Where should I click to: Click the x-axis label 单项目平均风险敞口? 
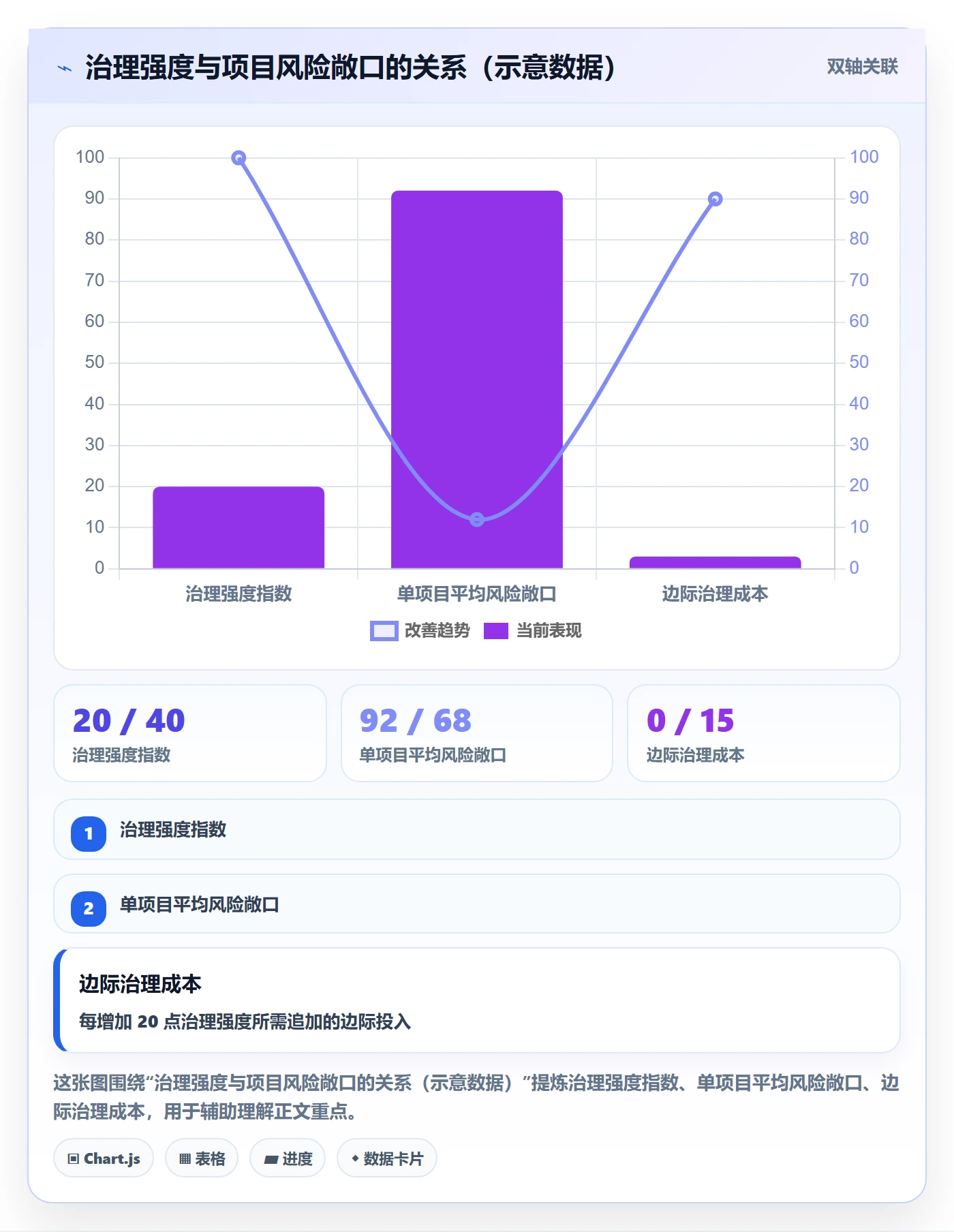tap(477, 594)
